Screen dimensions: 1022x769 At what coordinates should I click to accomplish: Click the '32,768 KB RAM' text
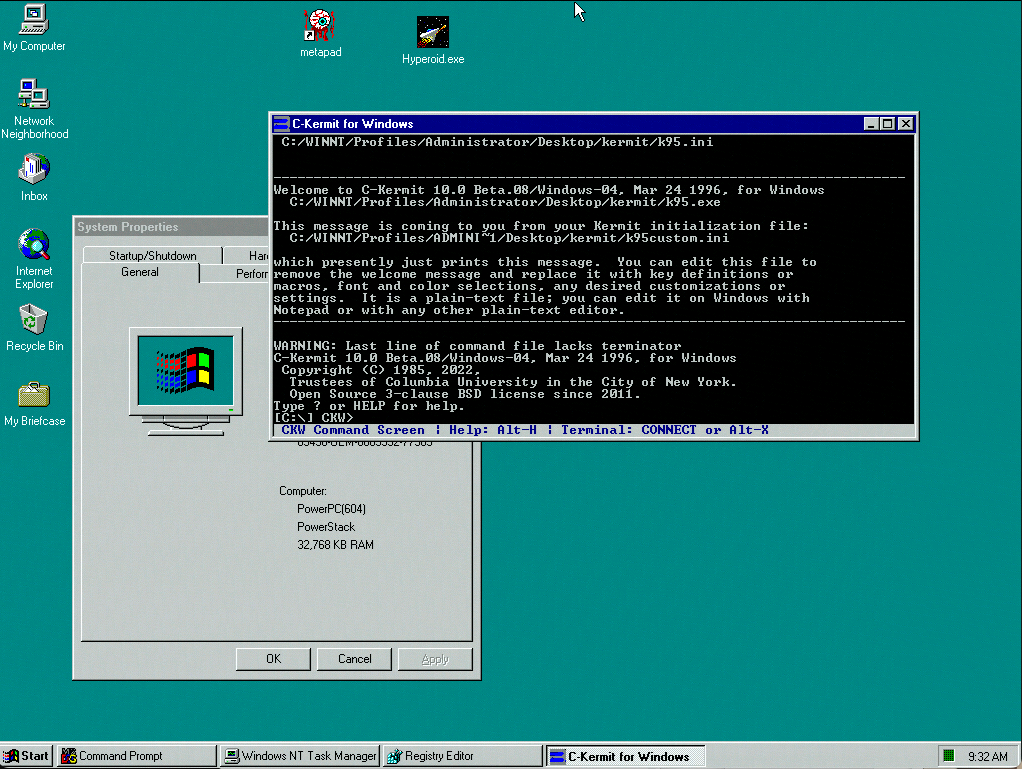coord(335,545)
